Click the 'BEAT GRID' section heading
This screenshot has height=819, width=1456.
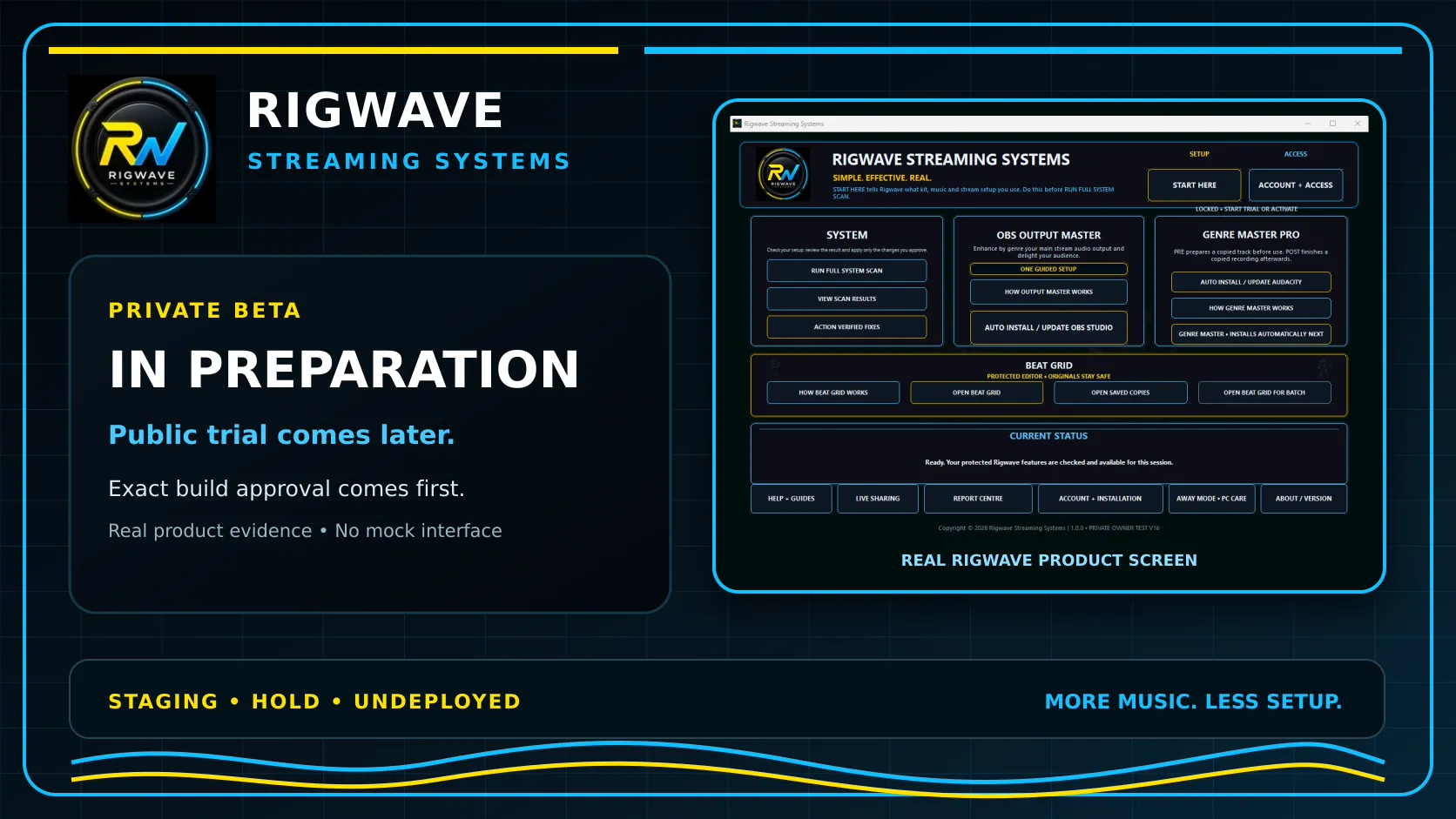pos(1048,366)
